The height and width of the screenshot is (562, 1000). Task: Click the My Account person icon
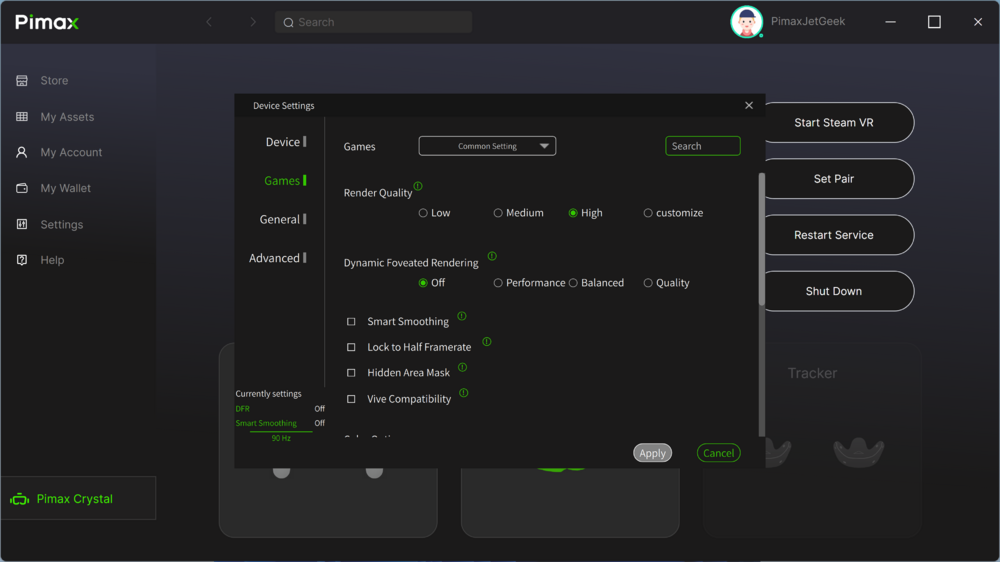click(x=22, y=152)
